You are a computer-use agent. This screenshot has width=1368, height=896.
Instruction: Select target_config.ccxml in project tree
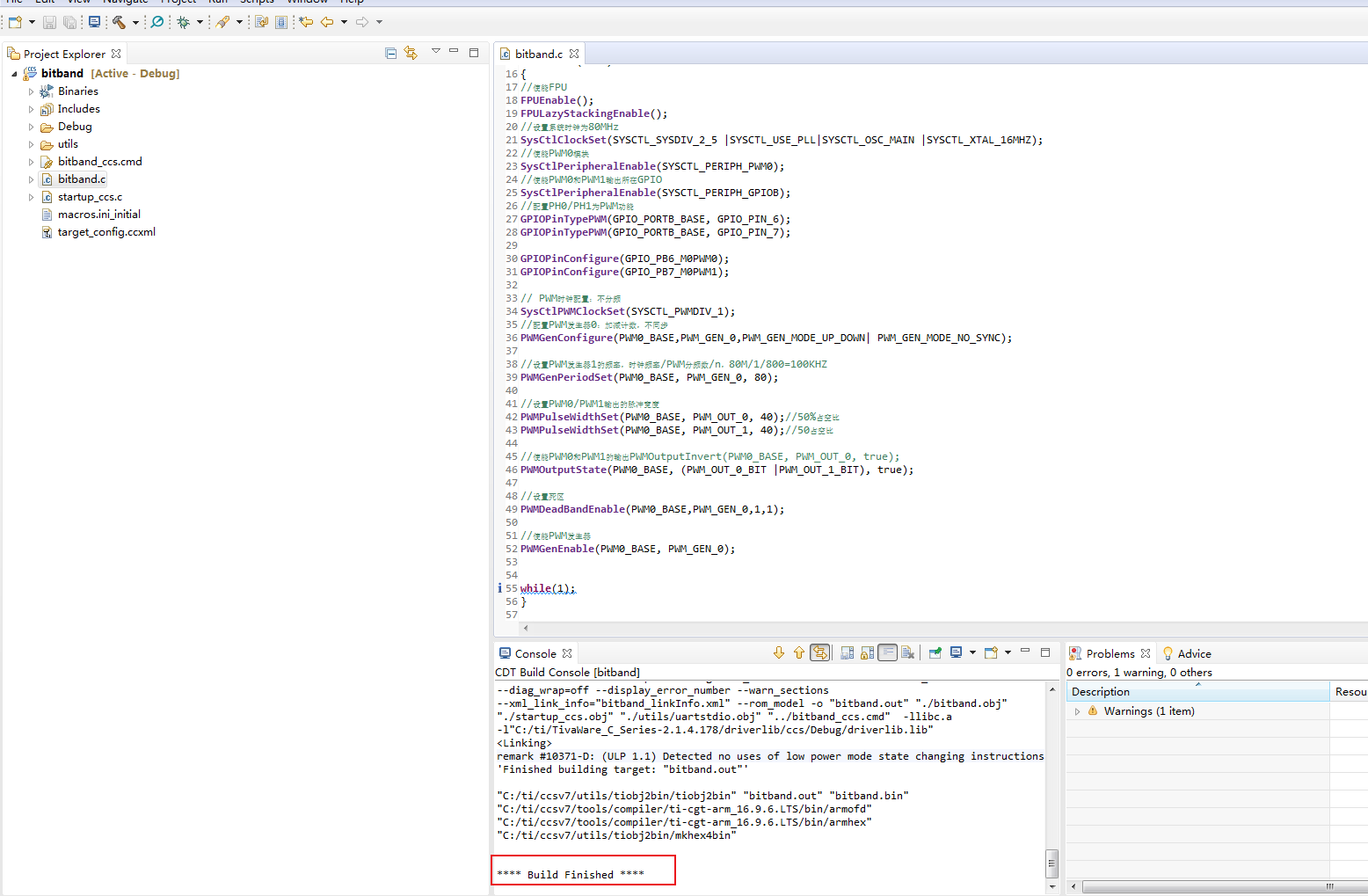coord(106,232)
